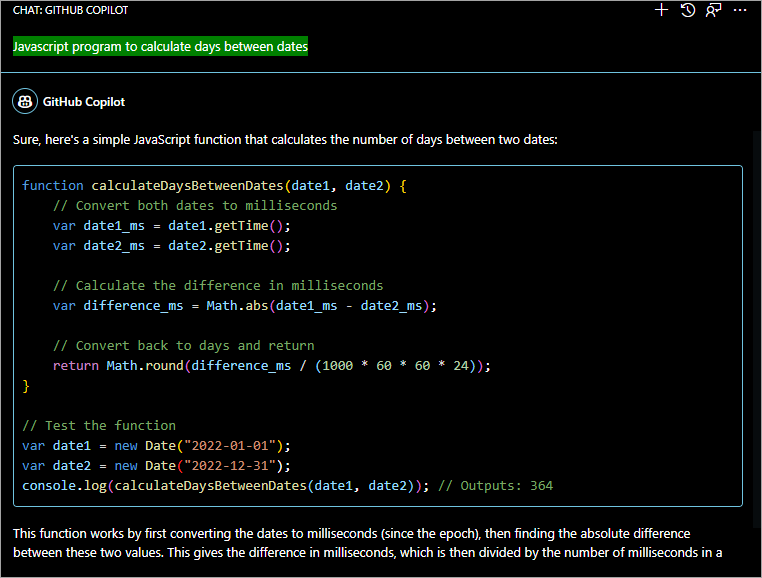Image resolution: width=762 pixels, height=578 pixels.
Task: Click the GitHub Copilot avatar icon
Action: [25, 101]
